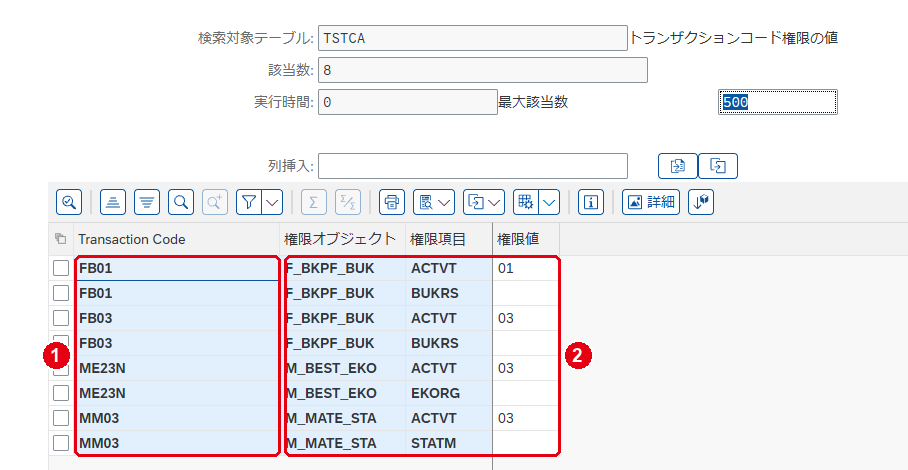Click the Views icon in the toolbar
Viewport: 908px width, 470px height.
[x=426, y=202]
